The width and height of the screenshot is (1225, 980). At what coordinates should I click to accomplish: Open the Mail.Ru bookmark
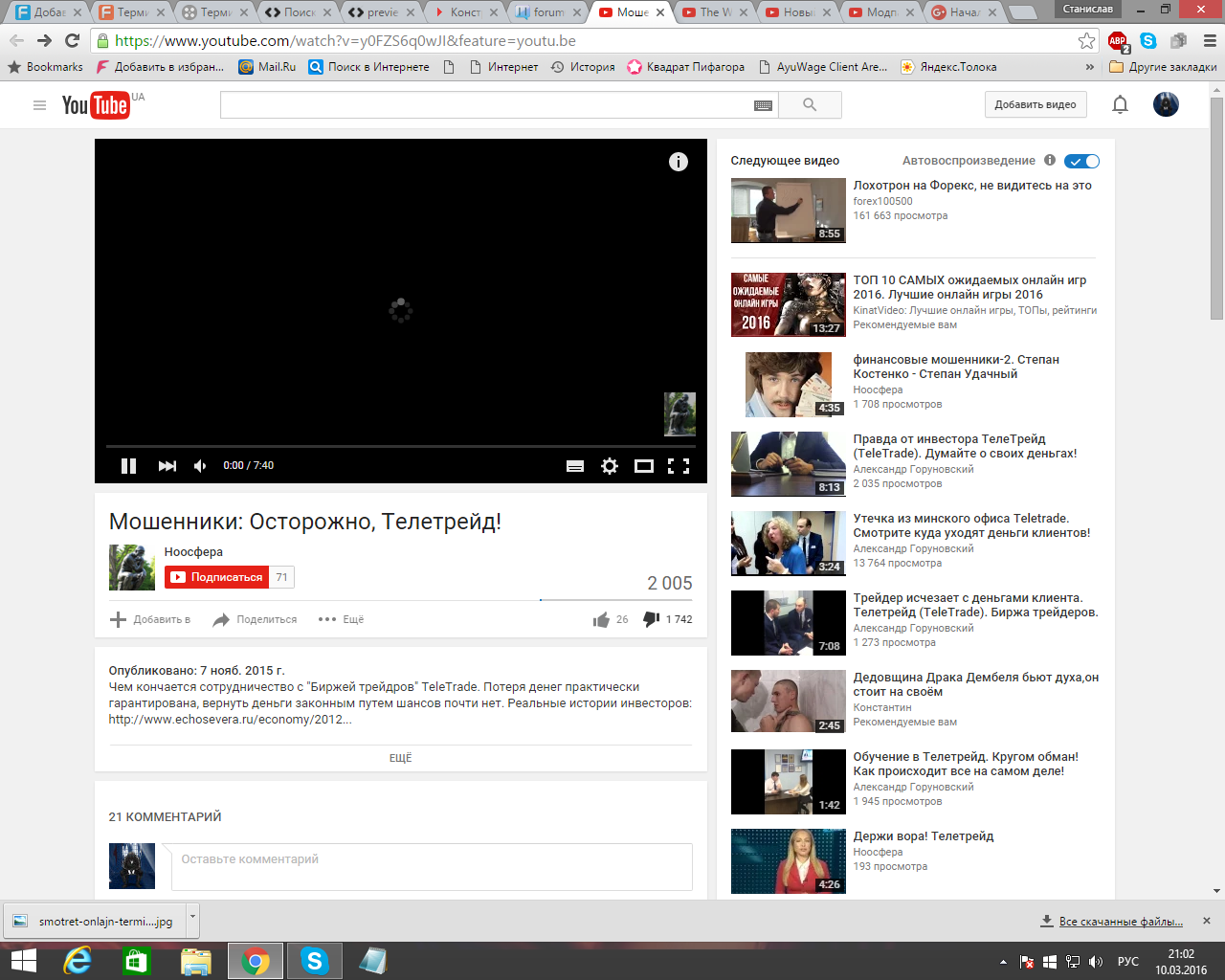click(267, 67)
